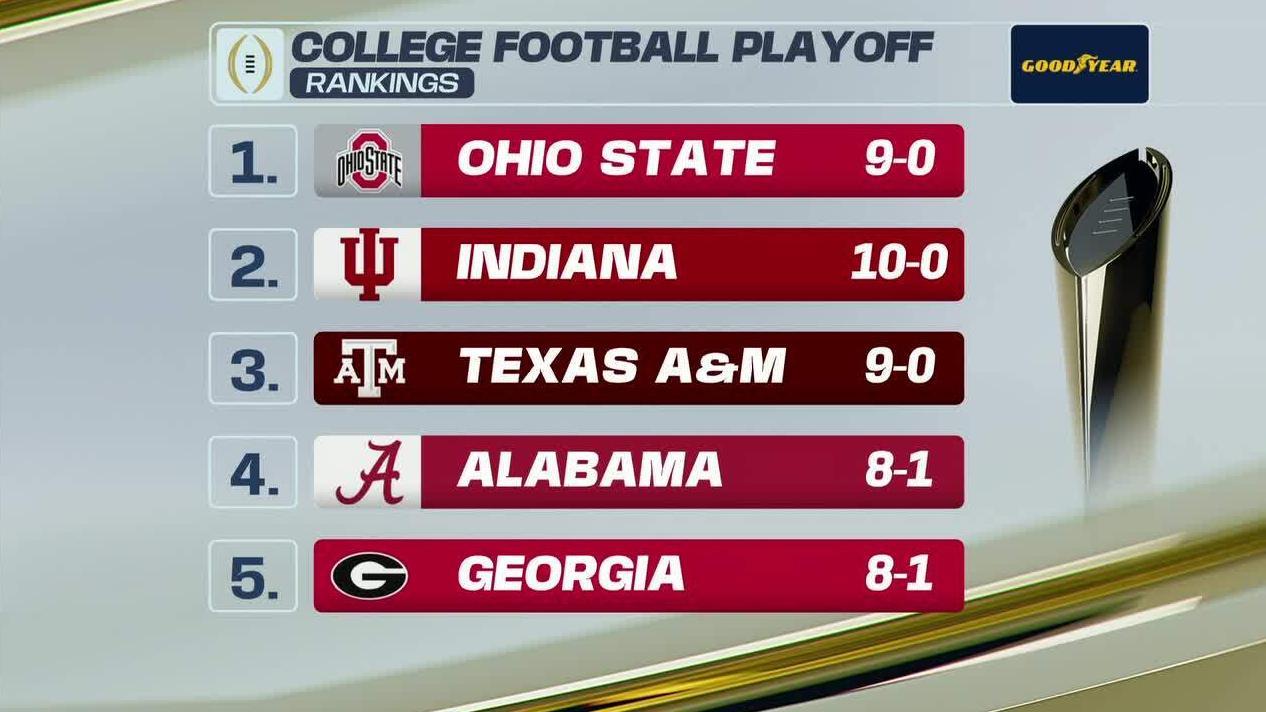Click Indiana's 10-0 record
Viewport: 1266px width, 712px height.
[899, 264]
